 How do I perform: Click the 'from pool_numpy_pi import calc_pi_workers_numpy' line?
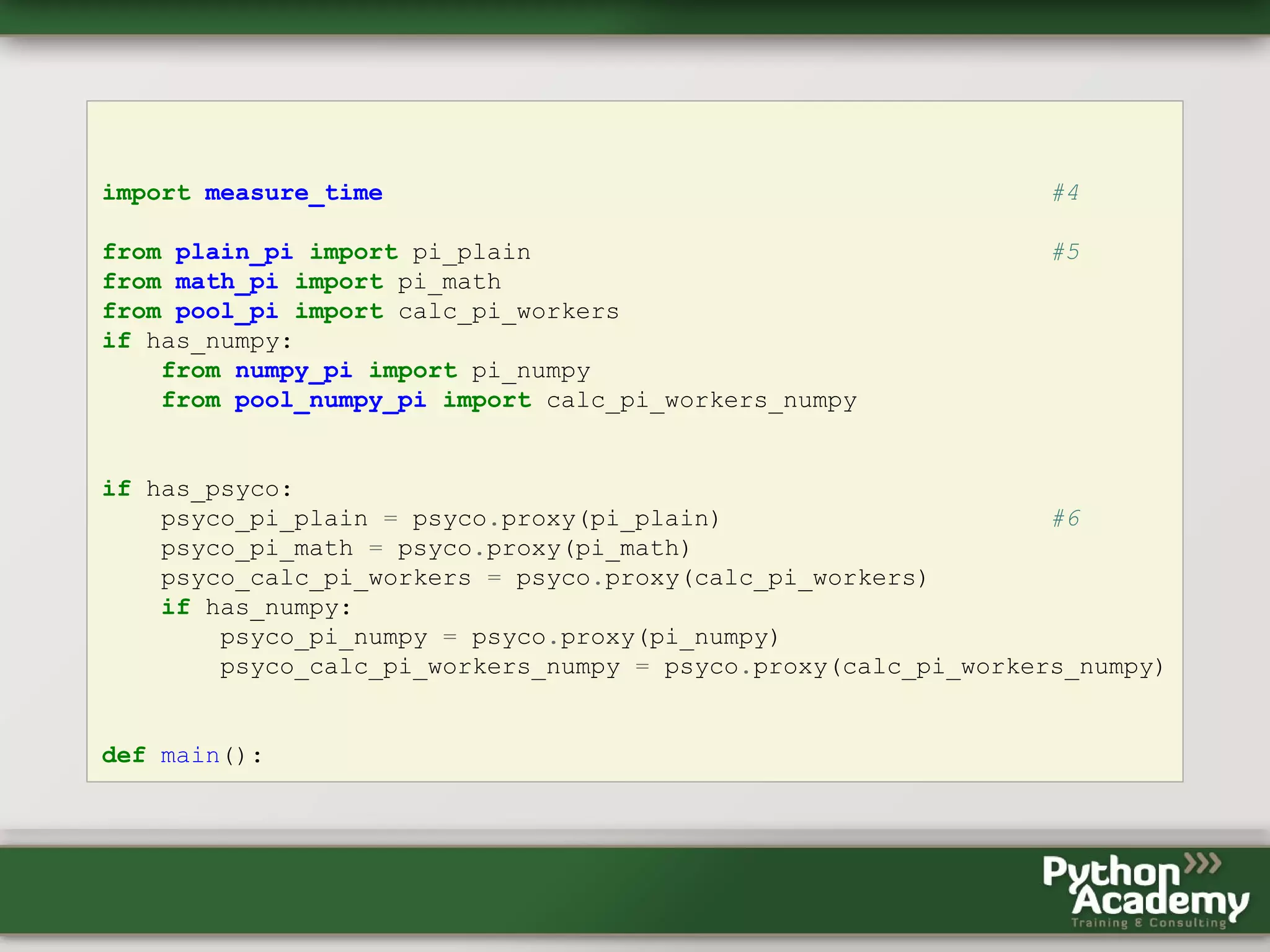[x=509, y=401]
